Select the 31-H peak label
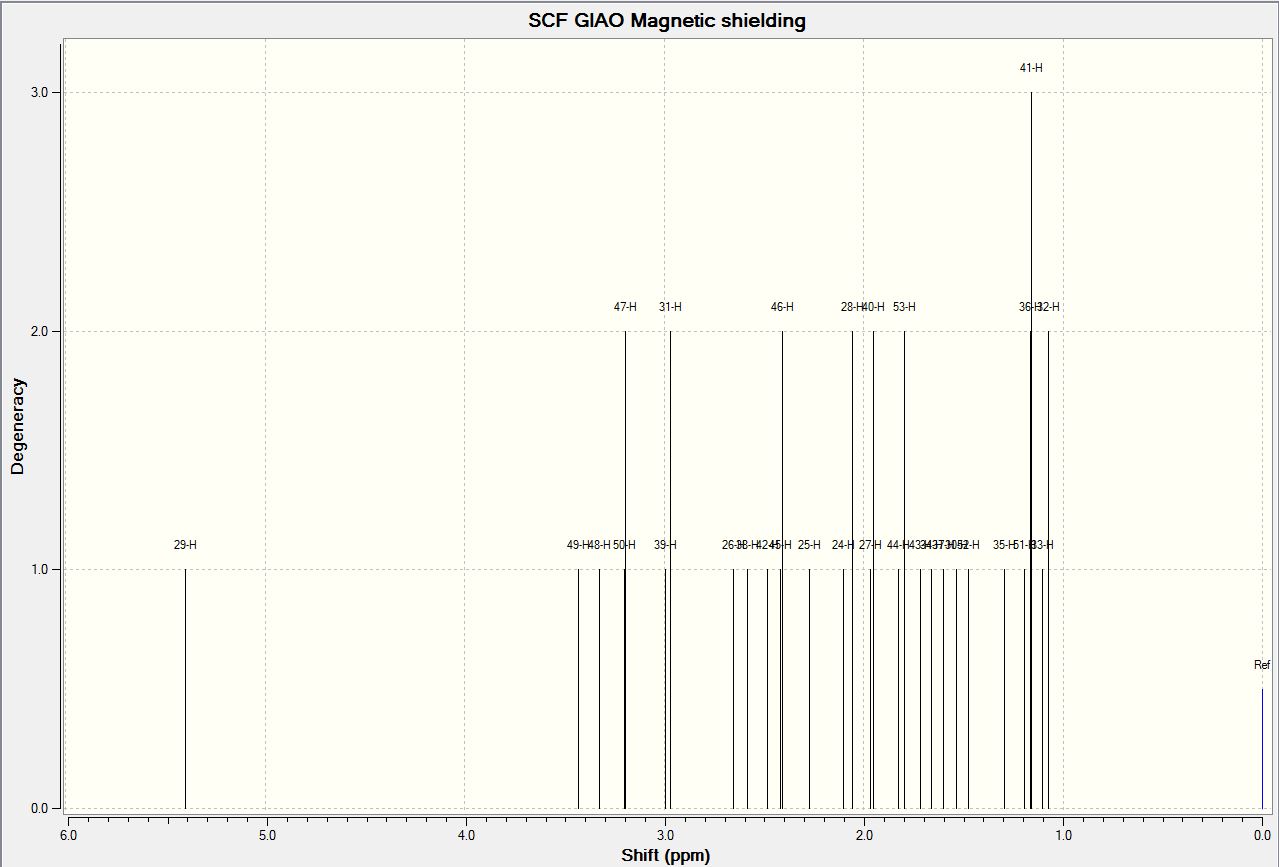 [x=670, y=307]
